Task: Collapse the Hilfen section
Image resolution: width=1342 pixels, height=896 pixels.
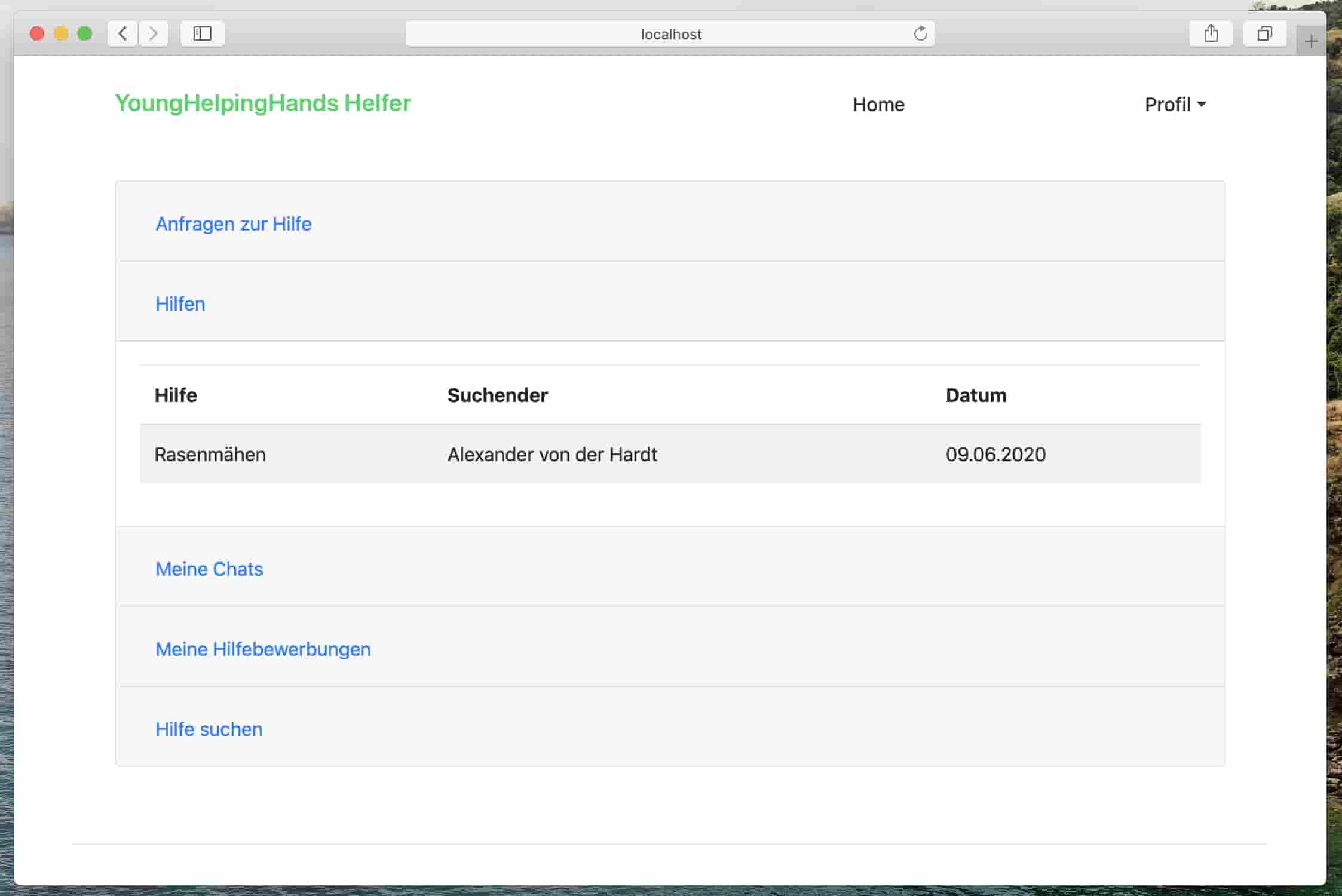Action: coord(180,304)
